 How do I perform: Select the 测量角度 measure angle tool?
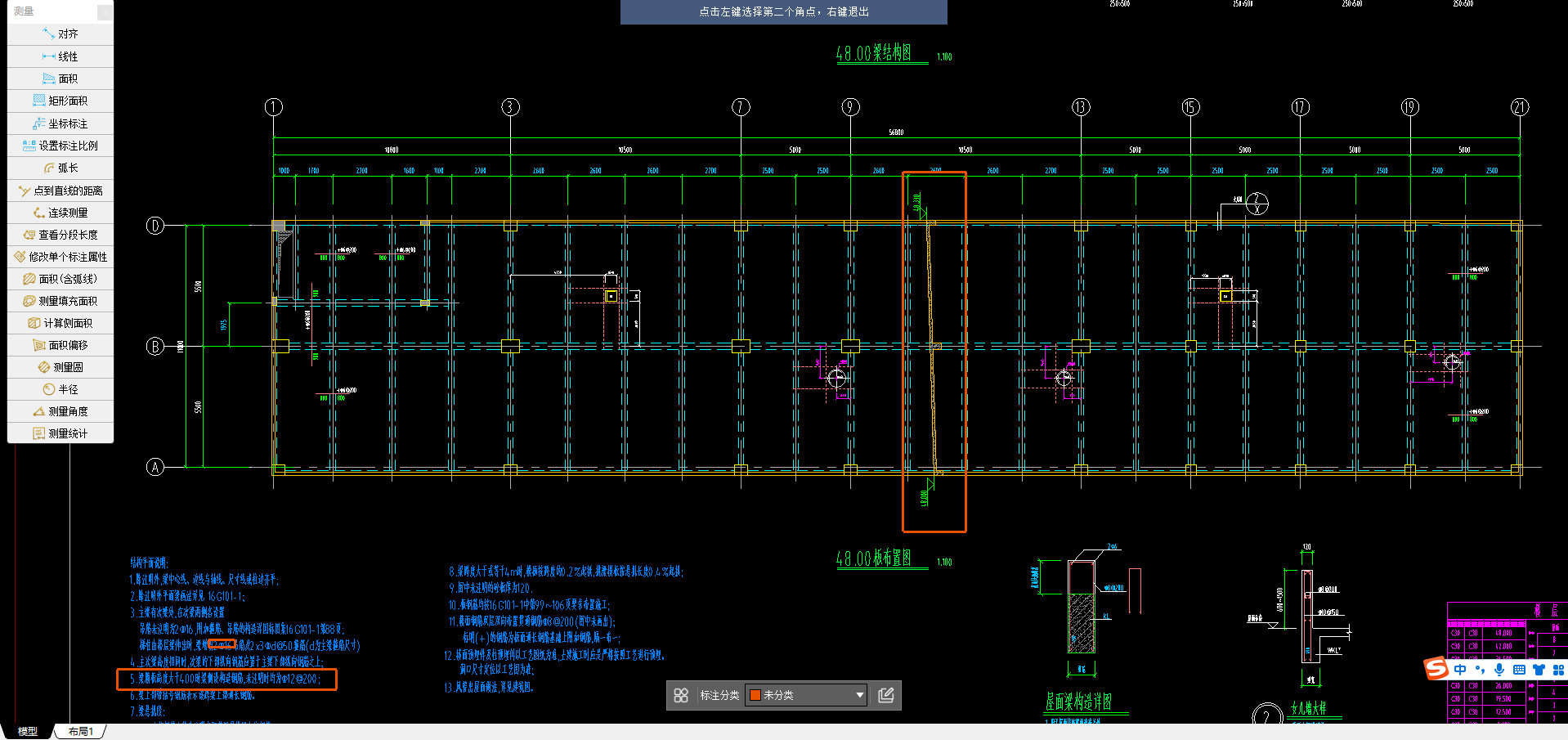(60, 411)
